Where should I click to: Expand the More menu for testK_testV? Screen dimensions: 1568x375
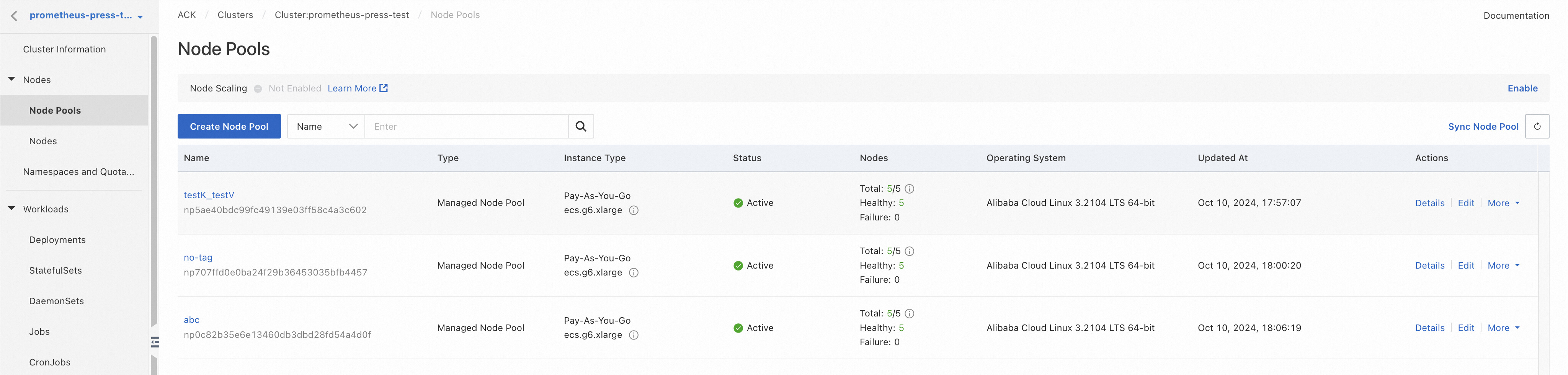point(1503,203)
